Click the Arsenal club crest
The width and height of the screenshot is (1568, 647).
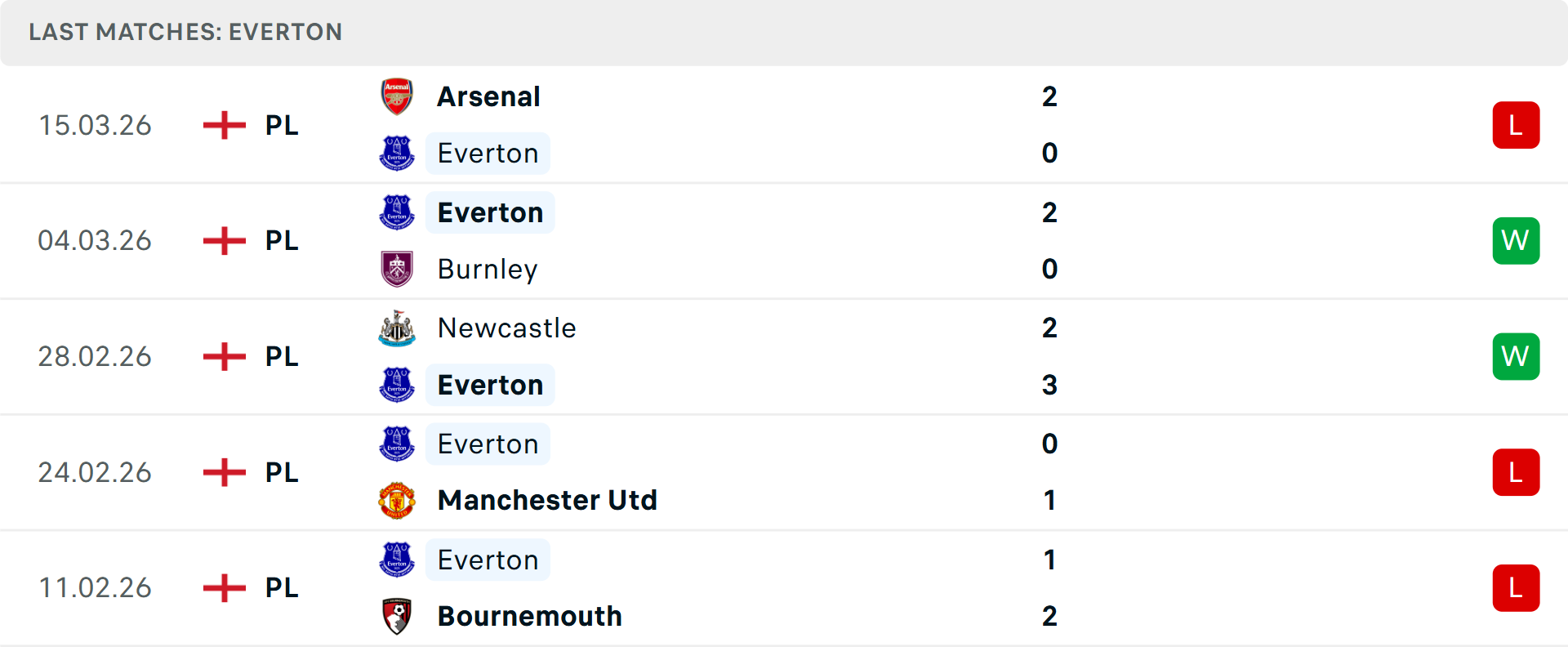397,96
